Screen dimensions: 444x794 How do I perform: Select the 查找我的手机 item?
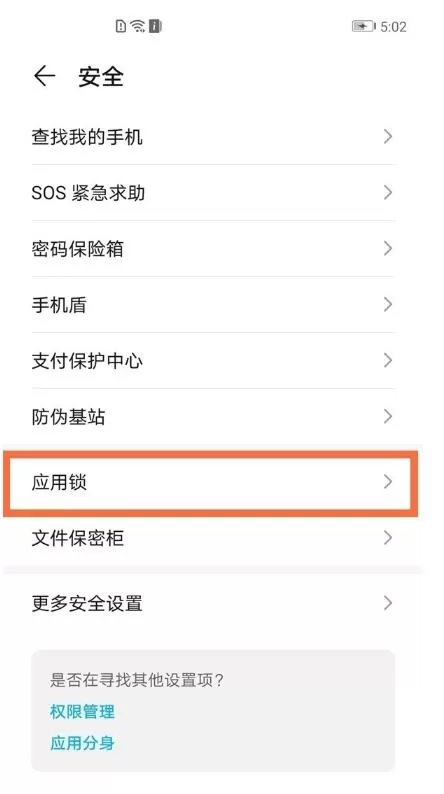coord(213,137)
